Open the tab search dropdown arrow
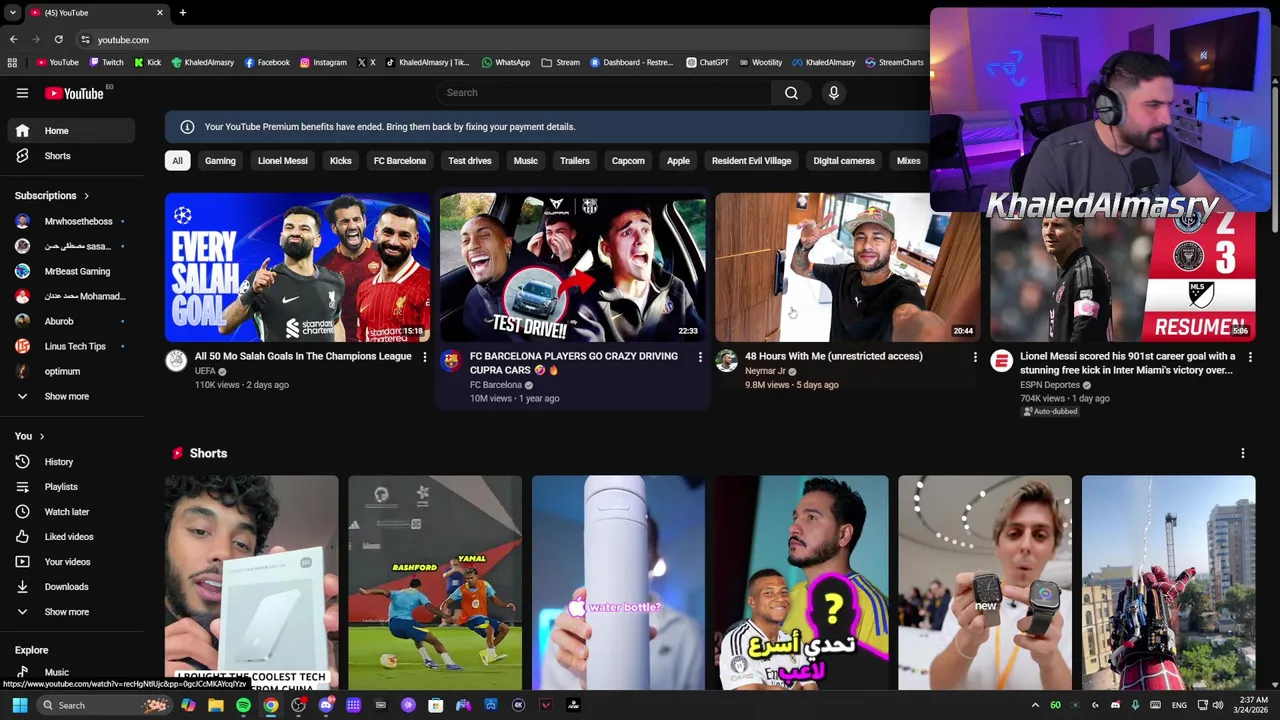Screen dimensions: 1280x720 pos(12,13)
